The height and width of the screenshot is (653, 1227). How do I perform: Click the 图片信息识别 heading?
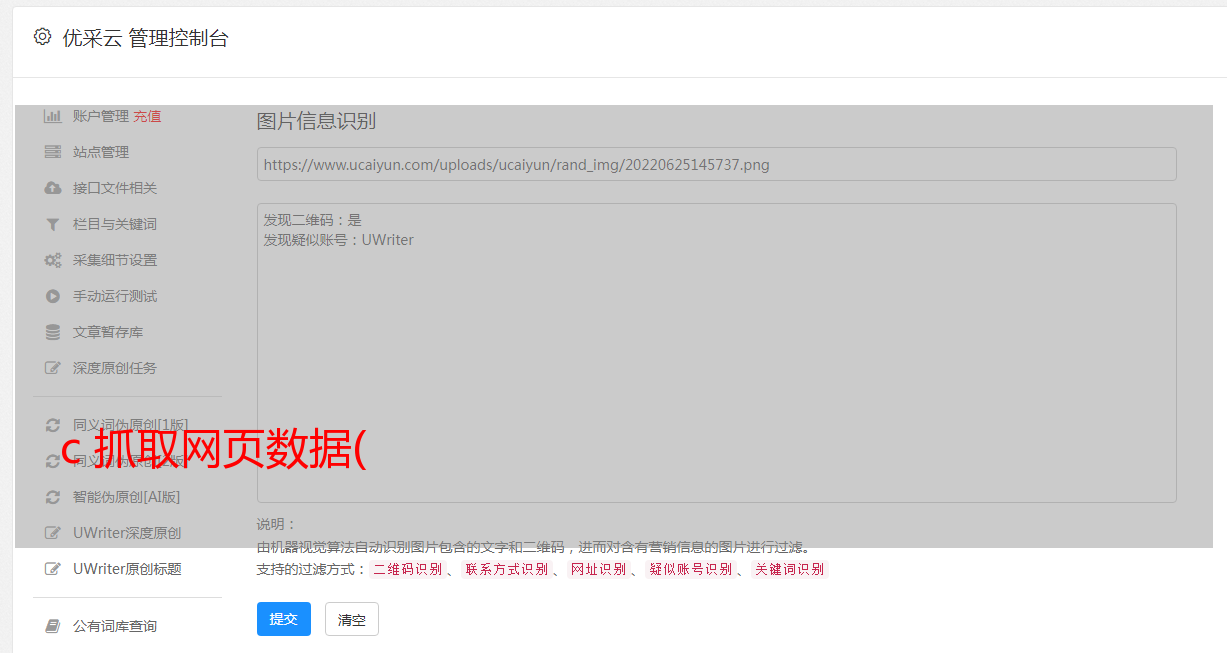(x=316, y=121)
